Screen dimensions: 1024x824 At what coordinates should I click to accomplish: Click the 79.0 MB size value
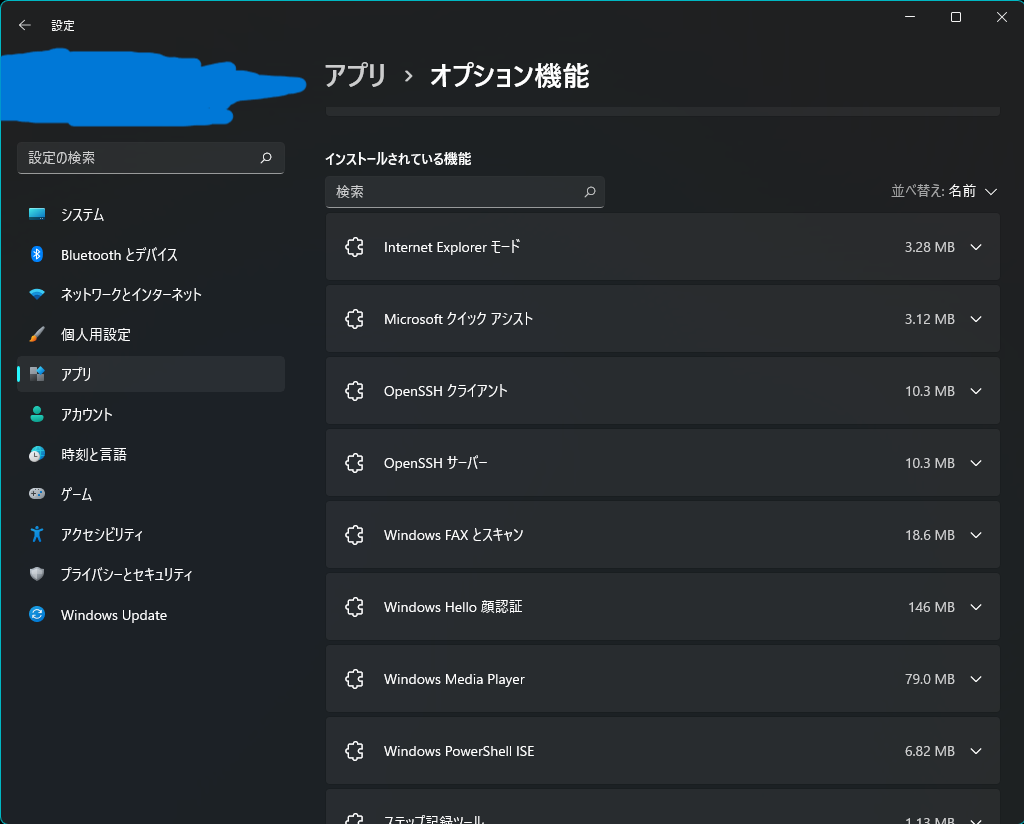tap(929, 679)
